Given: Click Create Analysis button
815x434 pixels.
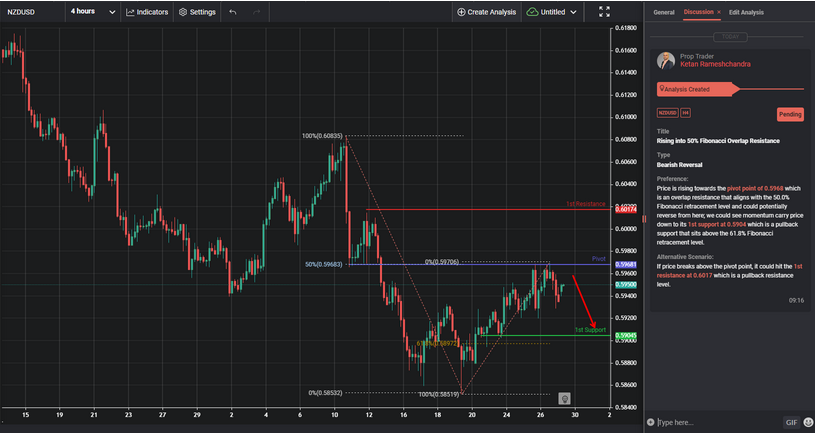Looking at the screenshot, I should (487, 12).
